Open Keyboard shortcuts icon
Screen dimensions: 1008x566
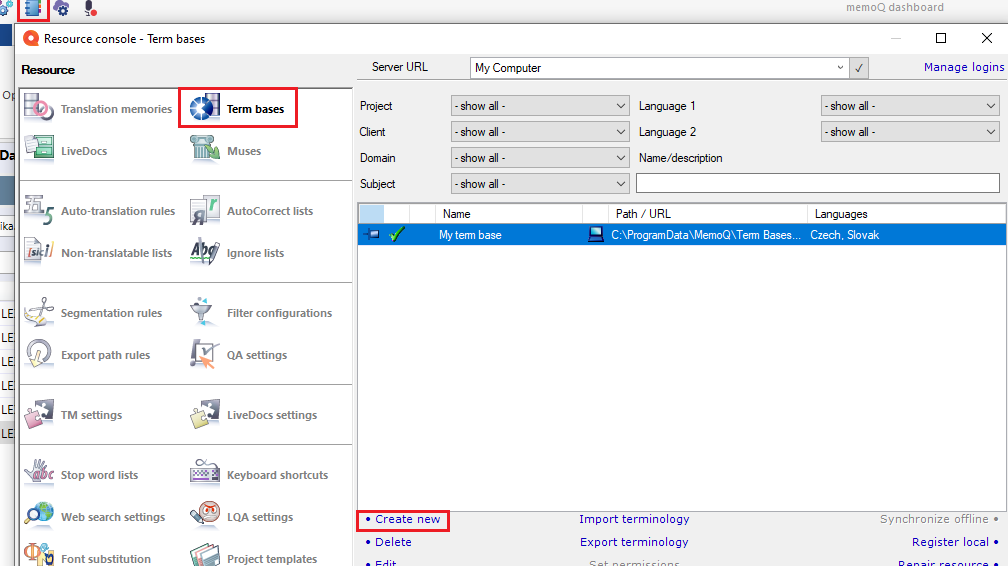pyautogui.click(x=205, y=474)
